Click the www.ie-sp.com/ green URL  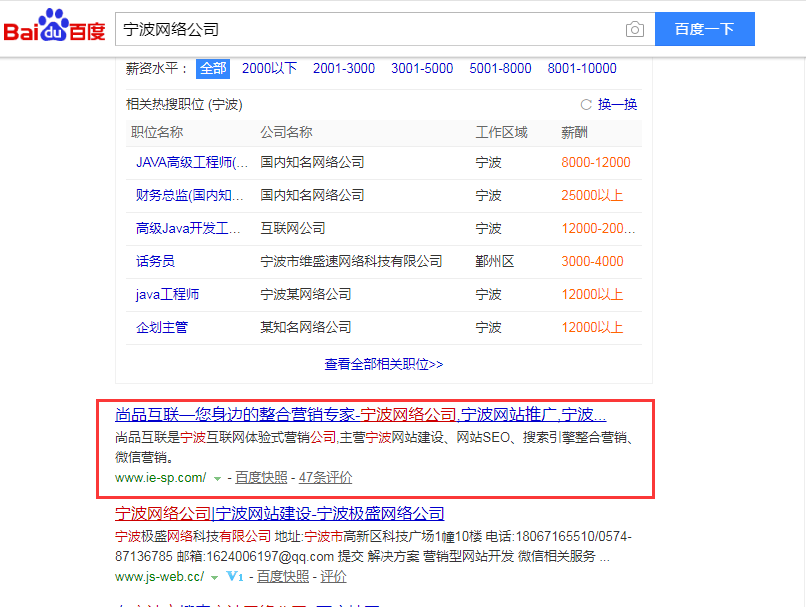coord(160,478)
